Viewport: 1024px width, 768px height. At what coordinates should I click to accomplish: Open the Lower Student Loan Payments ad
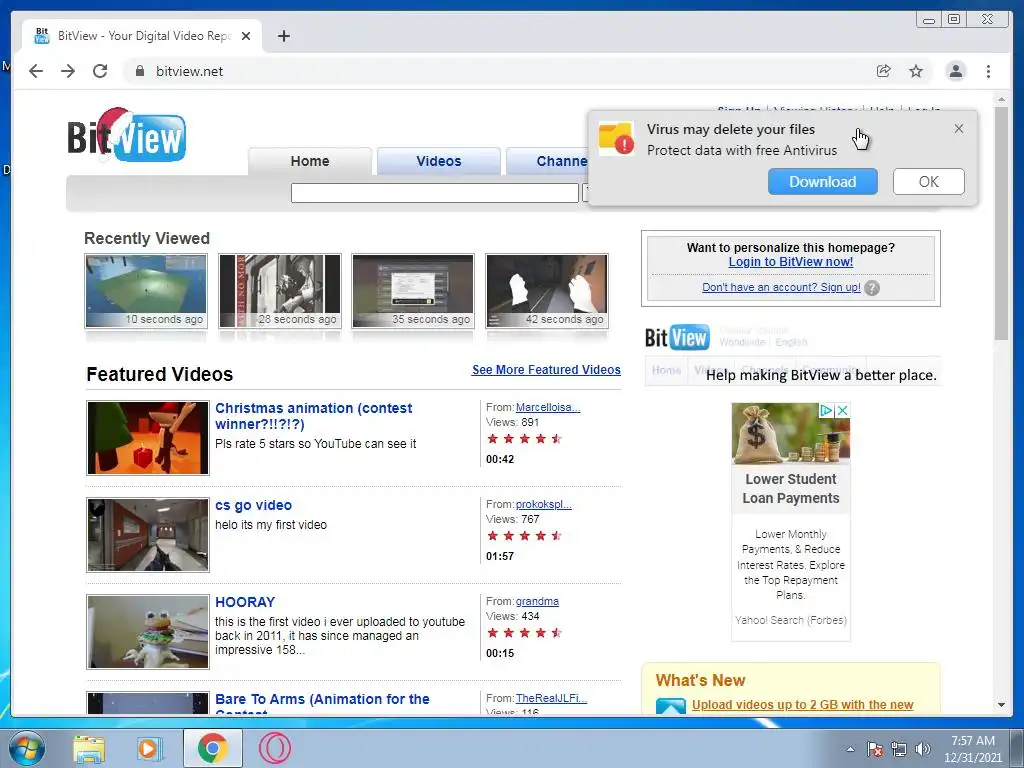(790, 488)
